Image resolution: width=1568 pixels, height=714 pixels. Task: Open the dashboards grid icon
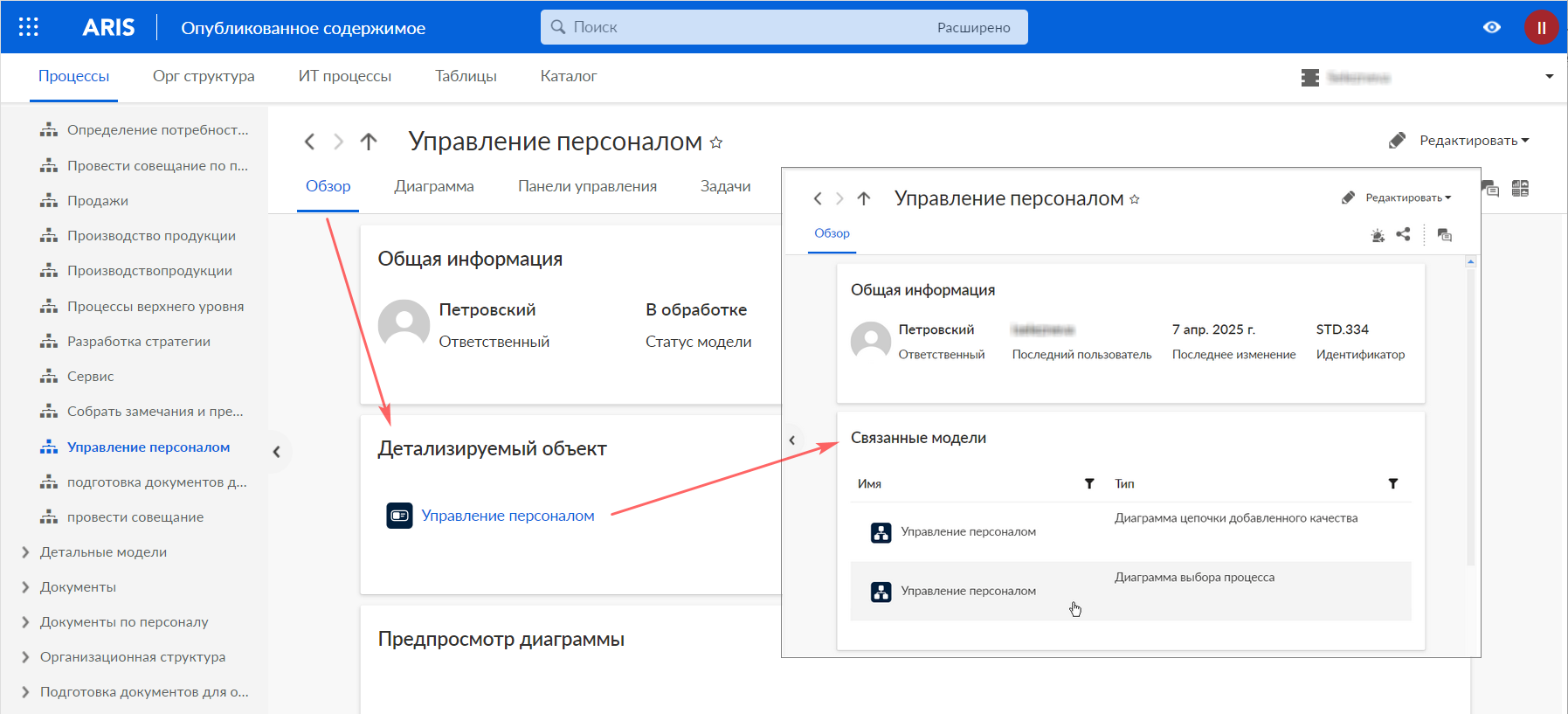(x=1520, y=188)
